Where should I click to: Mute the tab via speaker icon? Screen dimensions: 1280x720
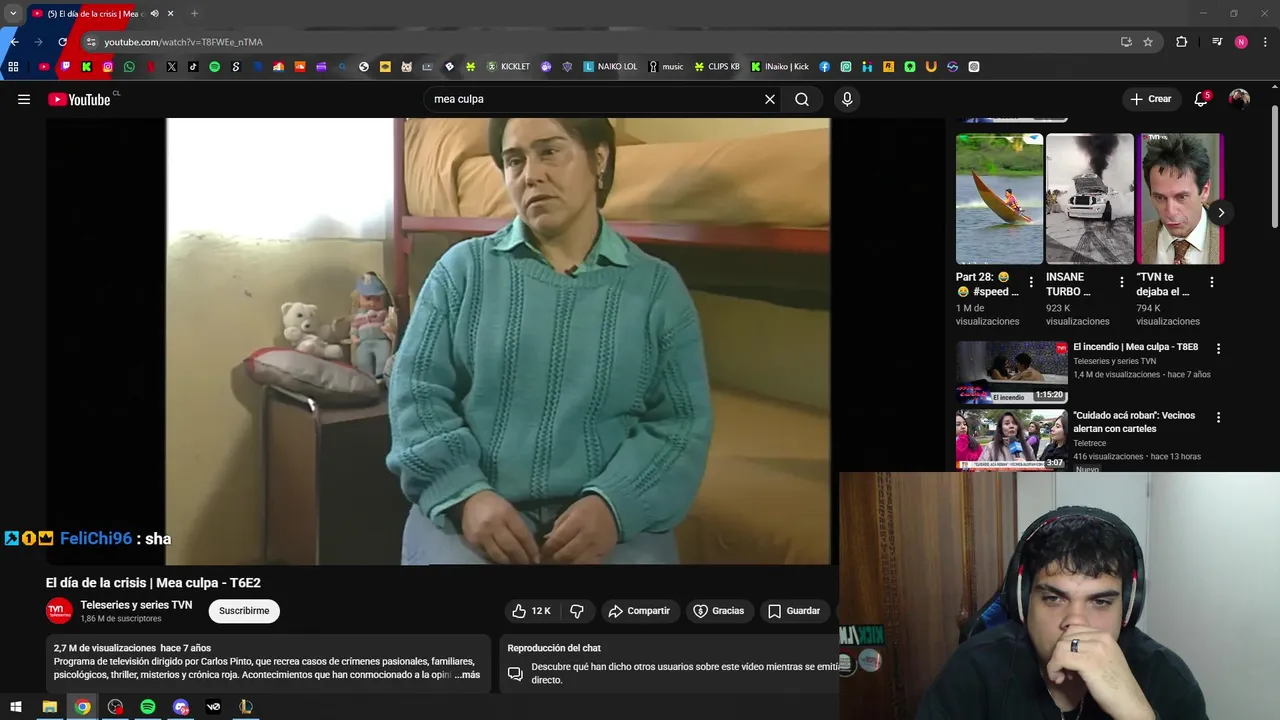[154, 14]
